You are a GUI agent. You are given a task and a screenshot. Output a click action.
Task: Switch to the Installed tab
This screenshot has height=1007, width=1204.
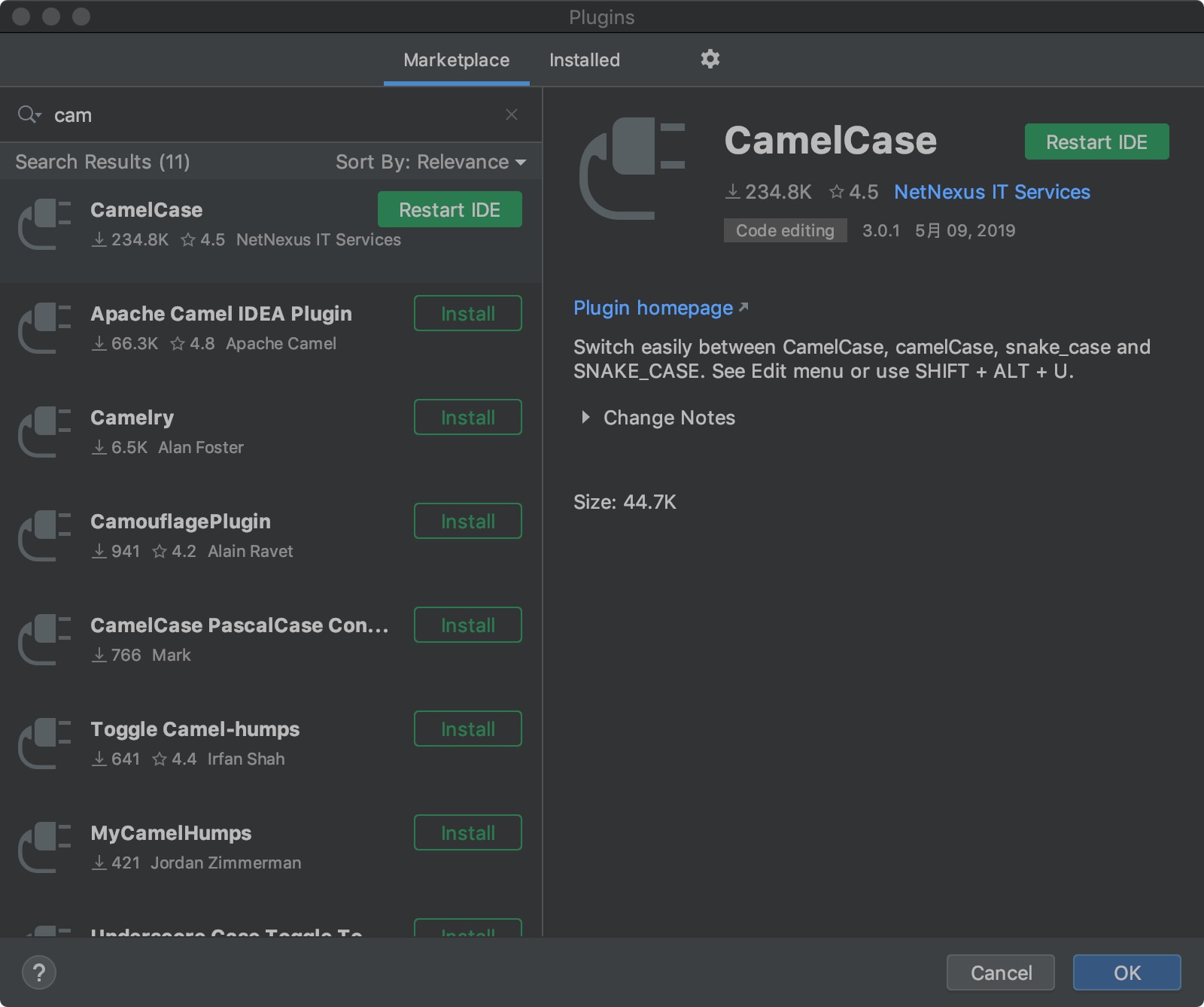(x=584, y=60)
